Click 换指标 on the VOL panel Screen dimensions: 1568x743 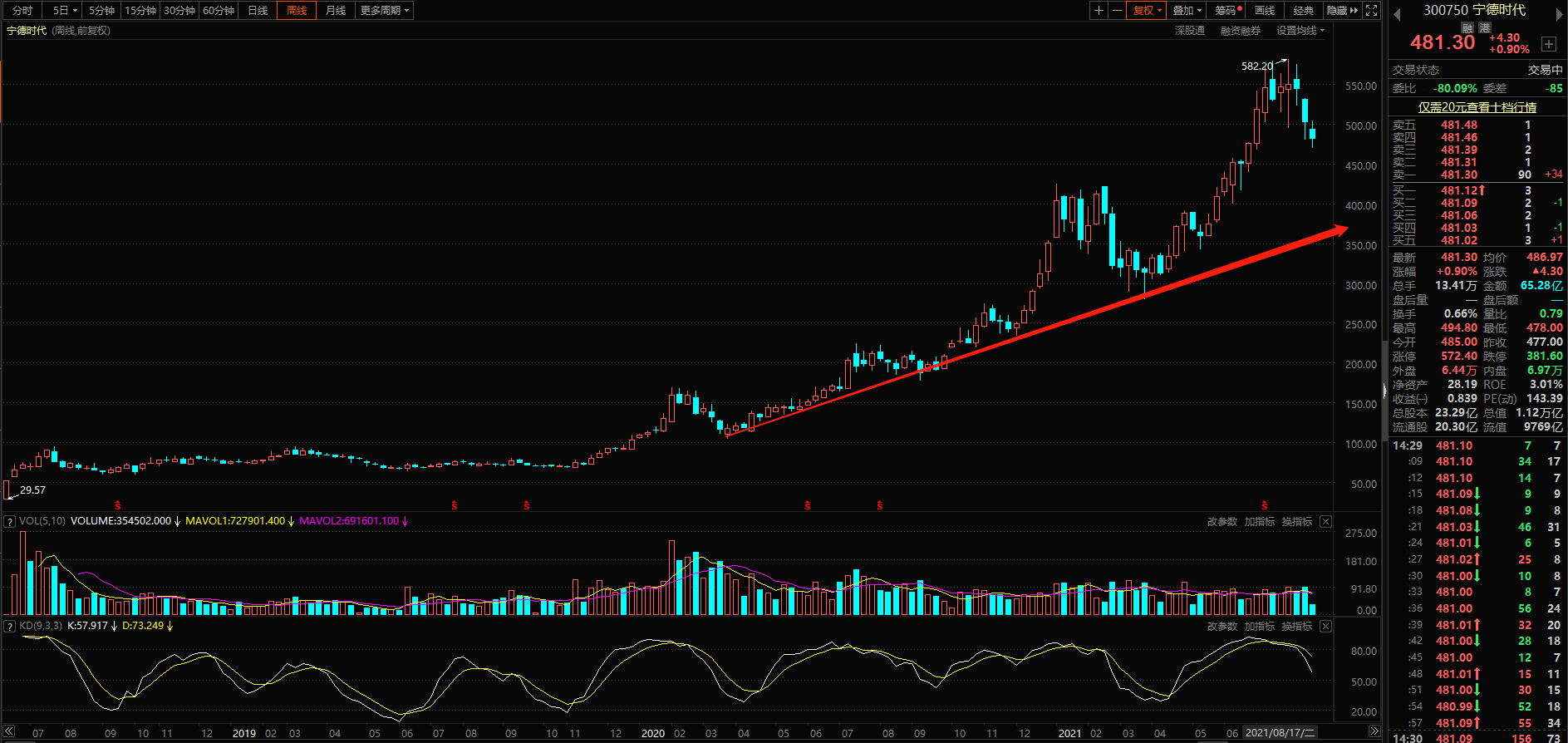click(1296, 522)
